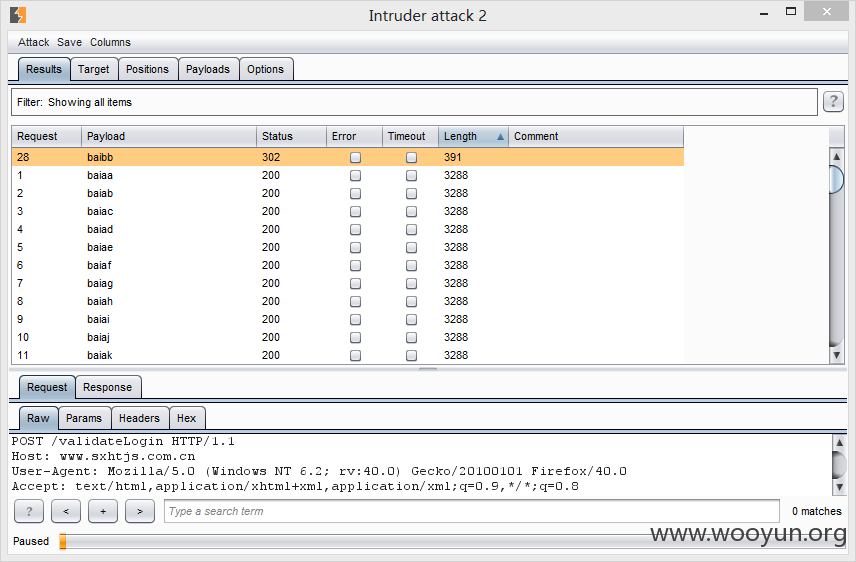Click the search term input field
This screenshot has width=856, height=562.
(x=472, y=511)
